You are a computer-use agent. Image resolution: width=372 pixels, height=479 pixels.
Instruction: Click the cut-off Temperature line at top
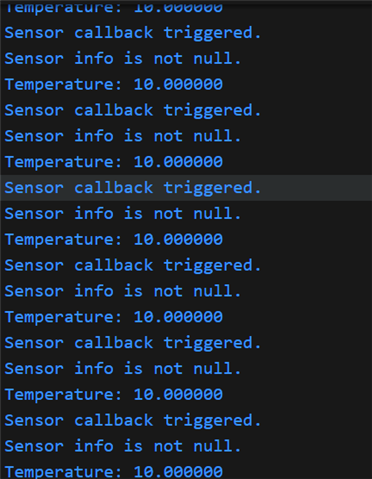click(114, 7)
